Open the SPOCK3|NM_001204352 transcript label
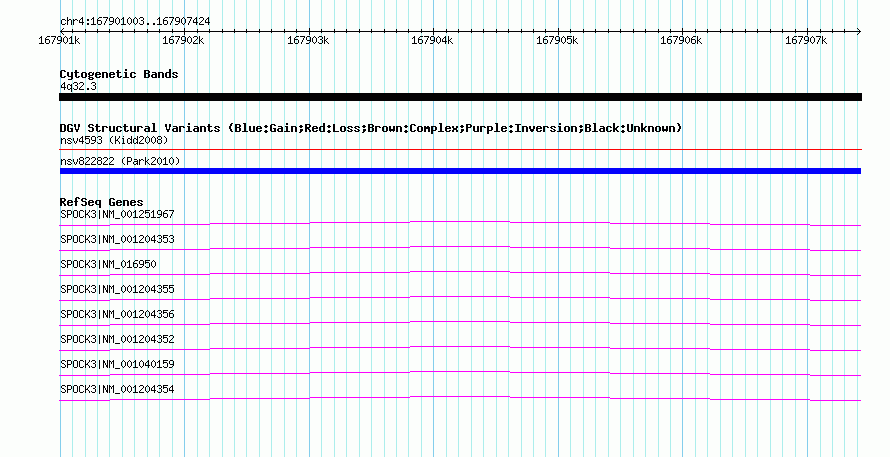 pyautogui.click(x=117, y=339)
